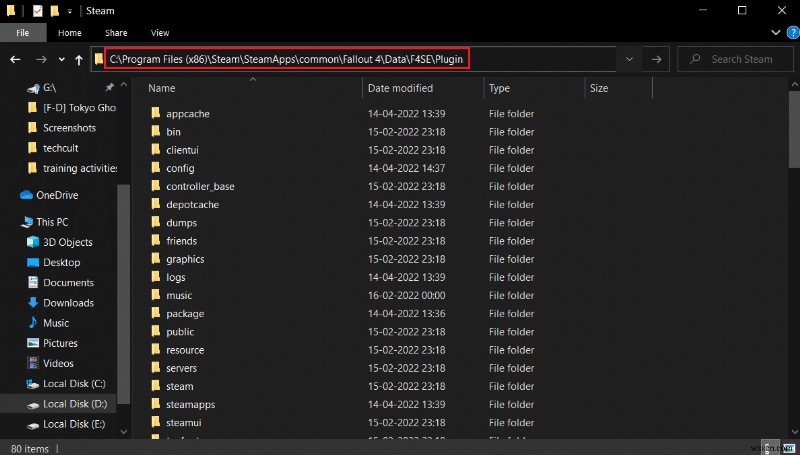Switch to the Home ribbon tab

(69, 33)
